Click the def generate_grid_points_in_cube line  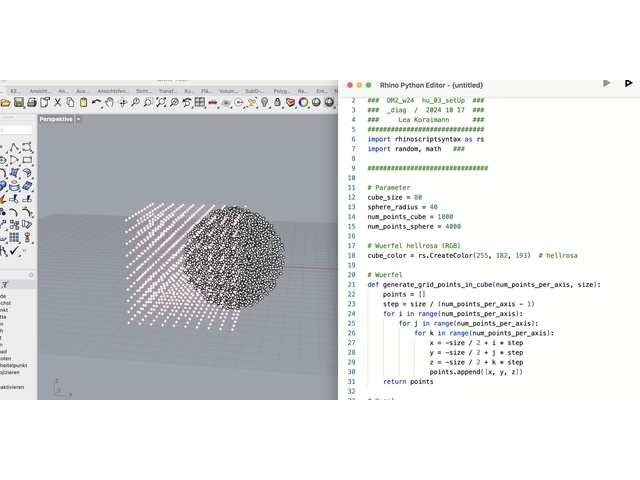[x=484, y=284]
